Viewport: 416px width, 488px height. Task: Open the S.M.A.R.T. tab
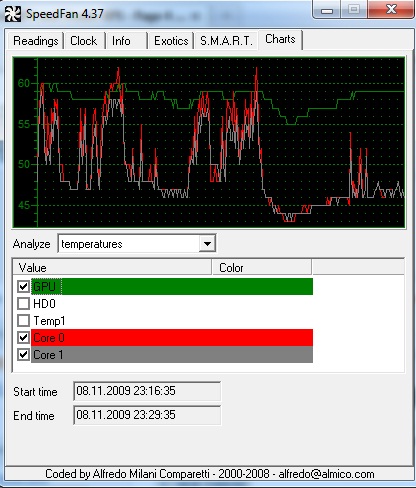[226, 41]
